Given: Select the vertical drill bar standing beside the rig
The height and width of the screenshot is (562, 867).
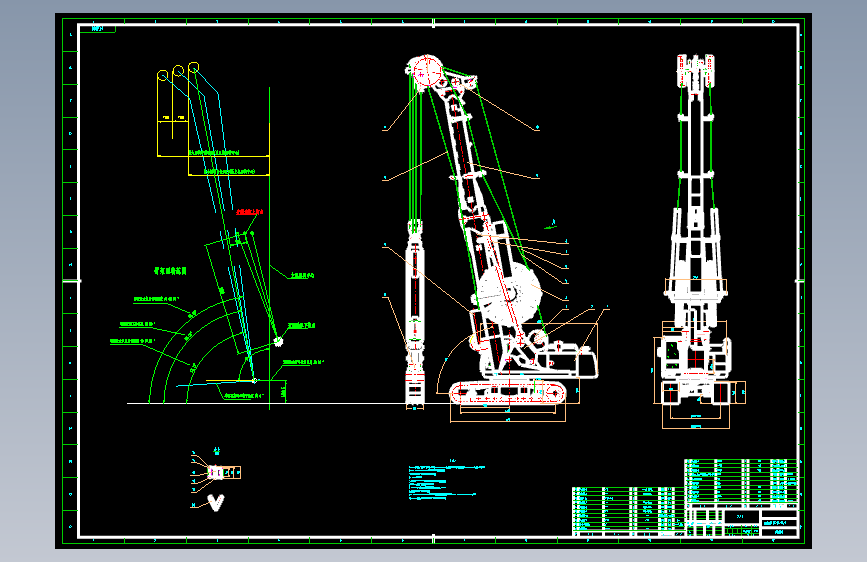Looking at the screenshot, I should (x=415, y=313).
